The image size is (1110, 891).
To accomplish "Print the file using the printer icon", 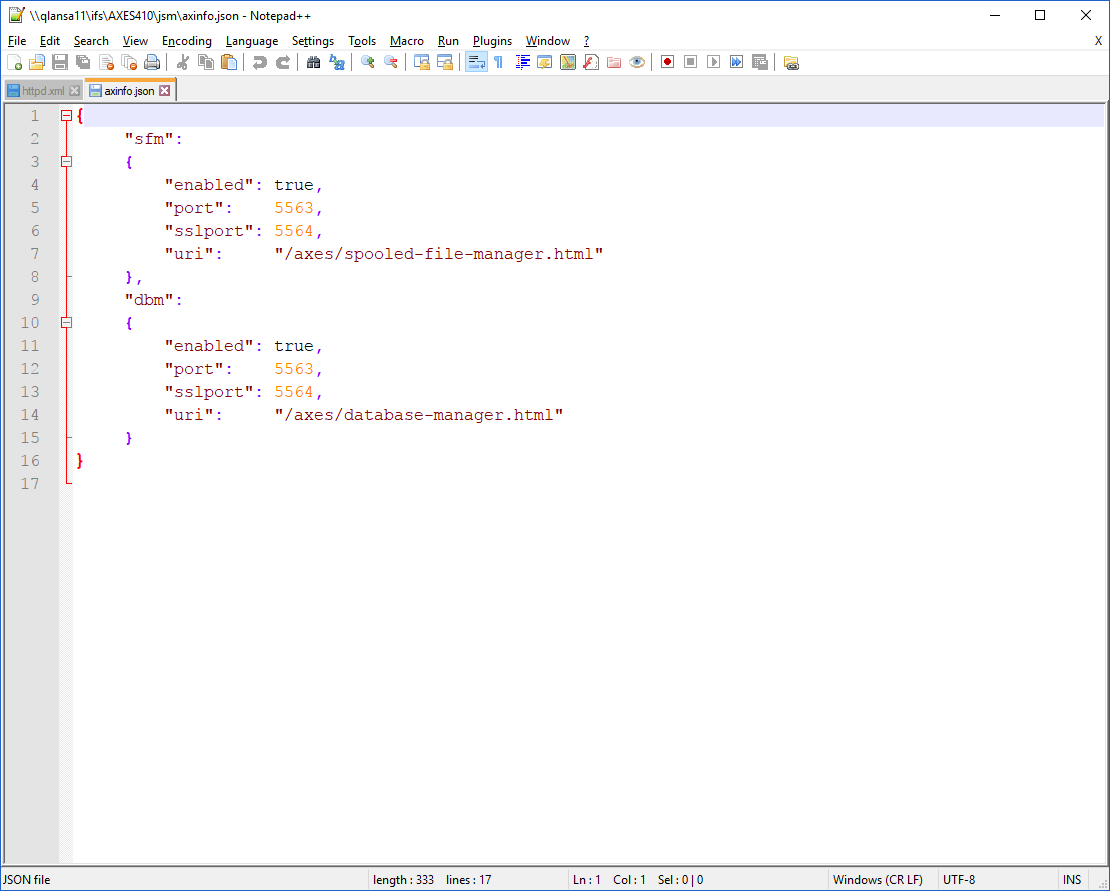I will click(151, 61).
